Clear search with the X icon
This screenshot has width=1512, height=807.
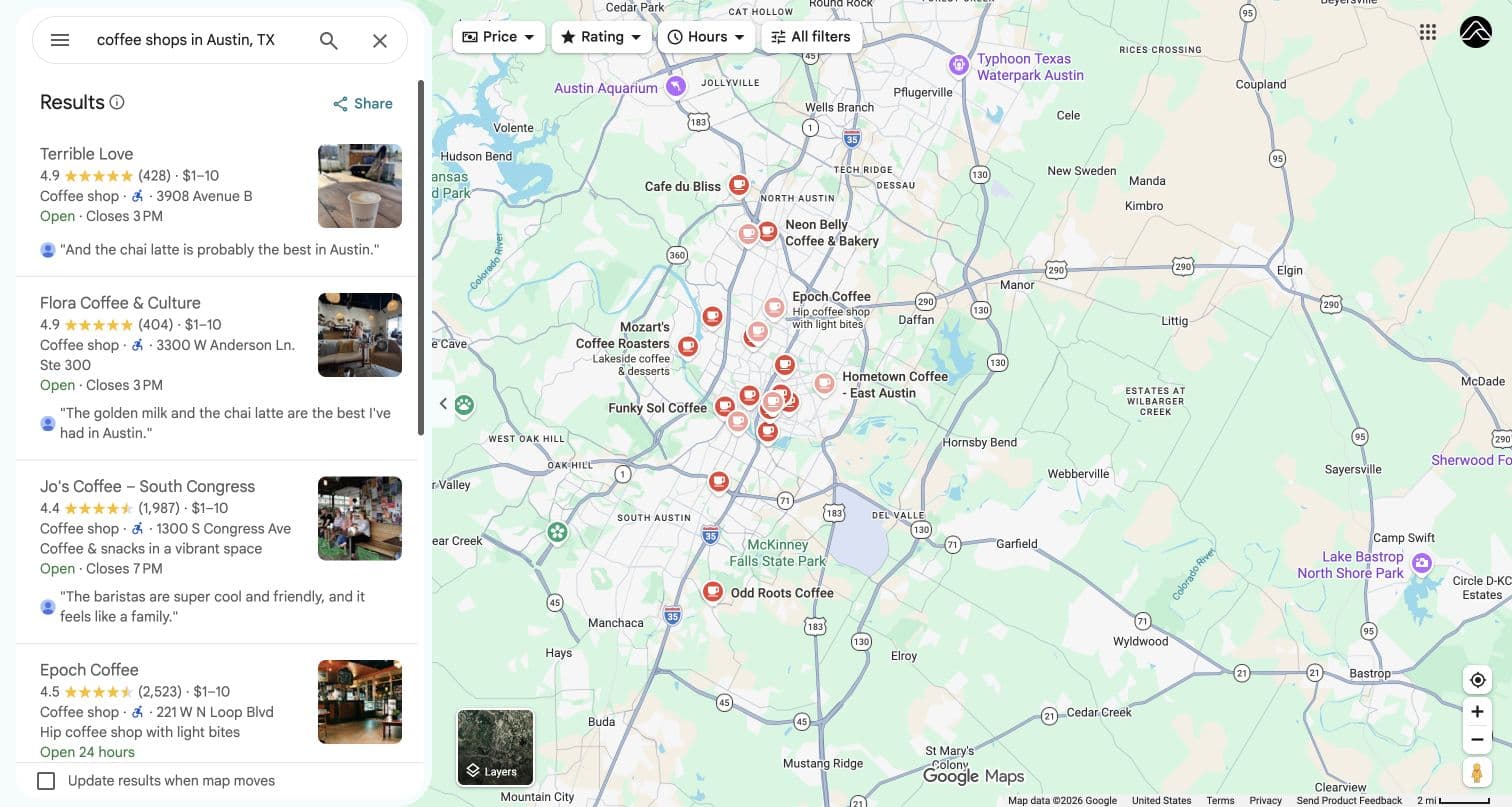(x=380, y=41)
